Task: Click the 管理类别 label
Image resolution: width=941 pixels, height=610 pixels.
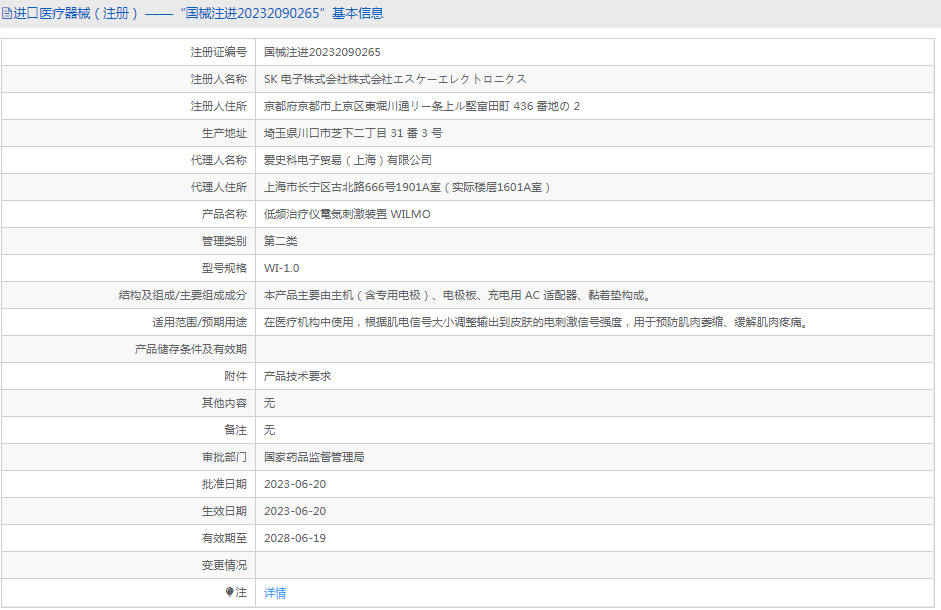Action: (224, 241)
